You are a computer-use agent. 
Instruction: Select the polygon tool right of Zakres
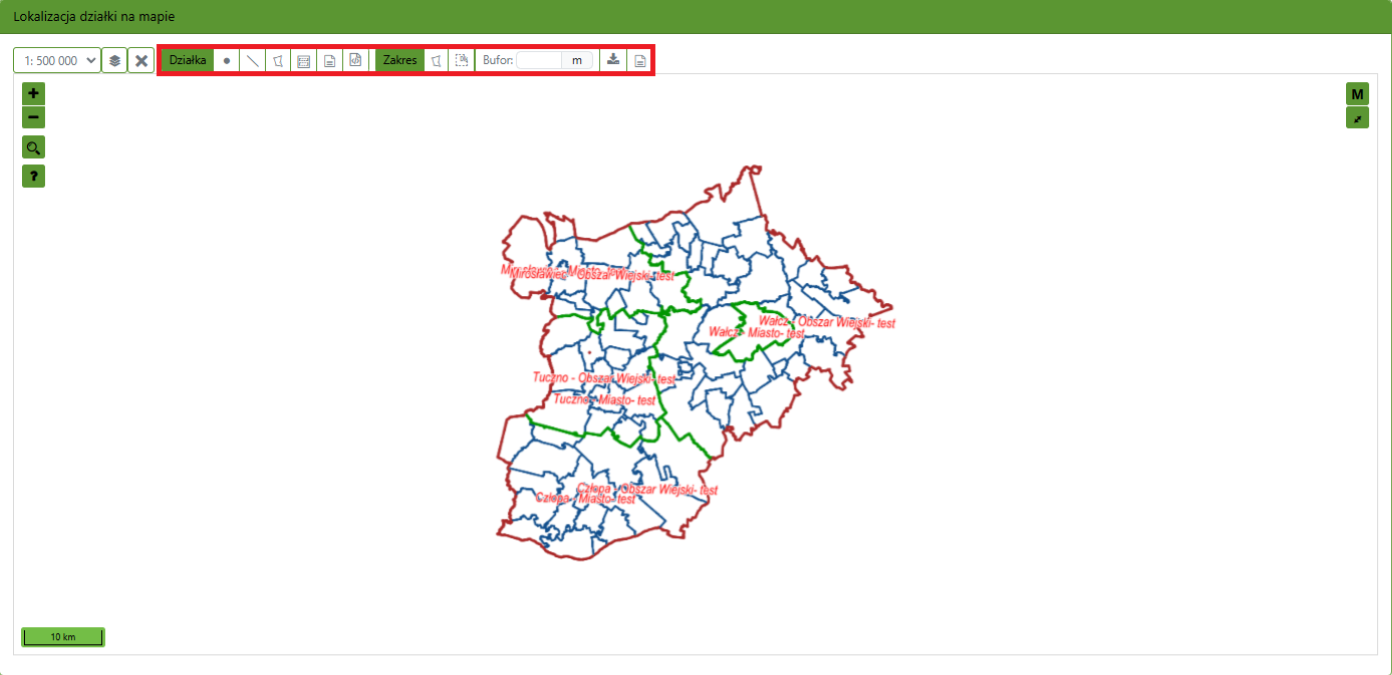click(436, 60)
